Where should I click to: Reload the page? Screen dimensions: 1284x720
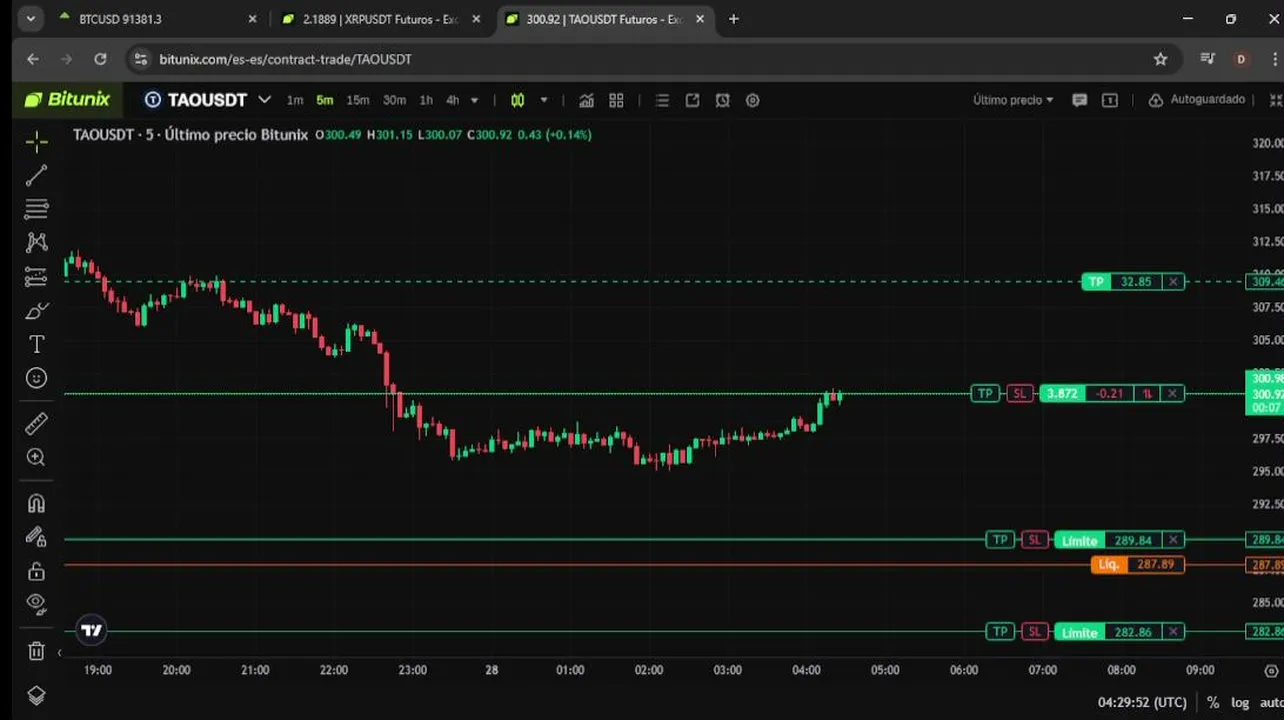click(x=100, y=59)
